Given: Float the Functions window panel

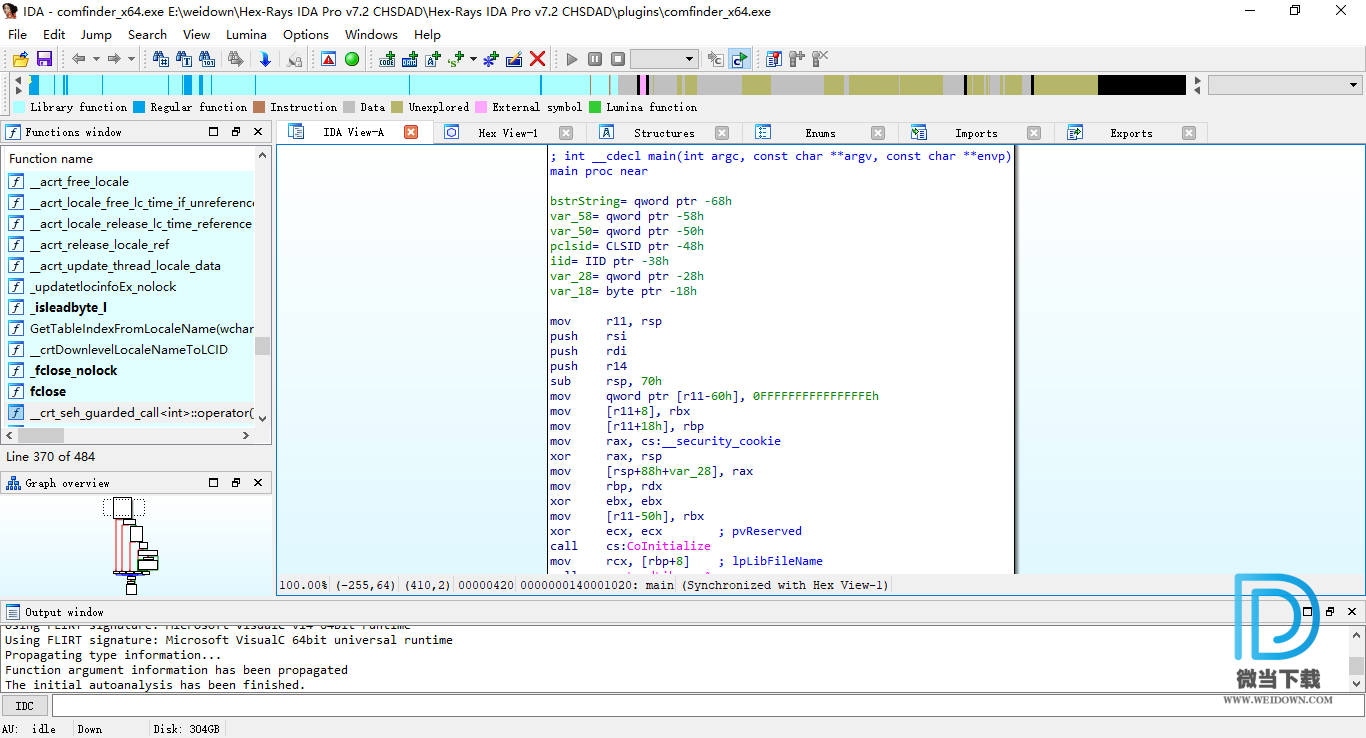Looking at the screenshot, I should (236, 132).
